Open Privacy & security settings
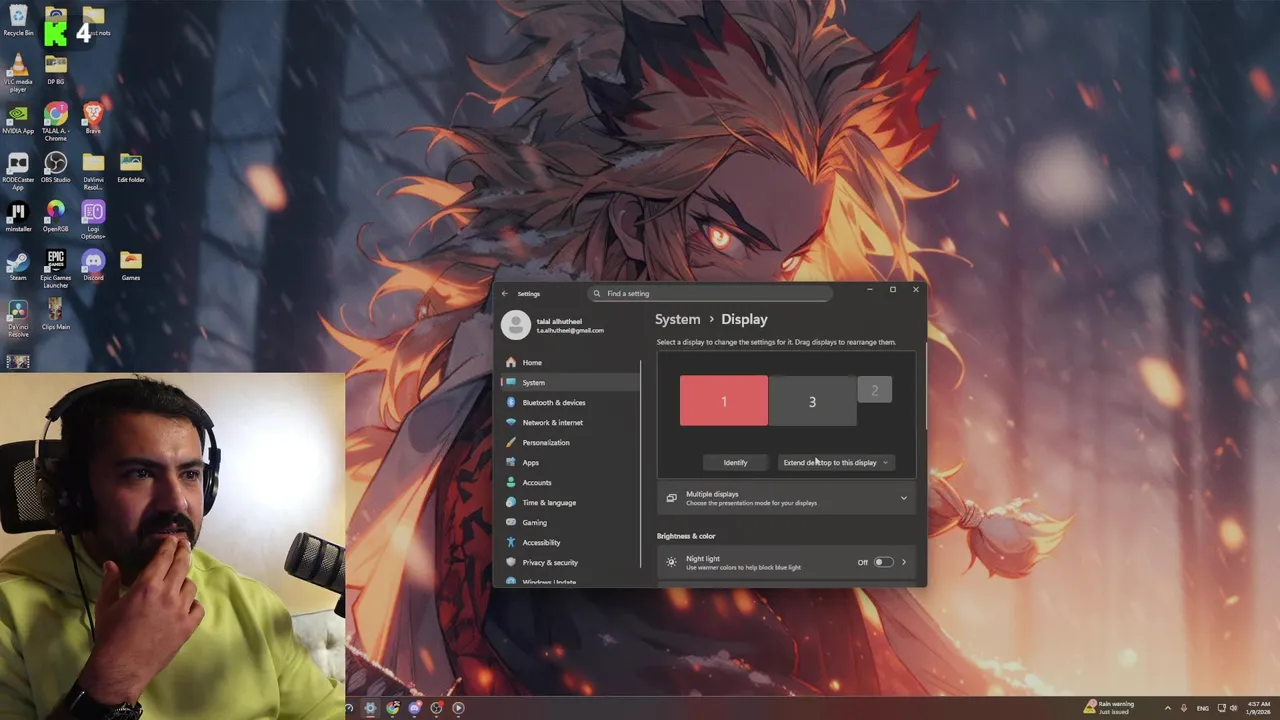 tap(571, 562)
